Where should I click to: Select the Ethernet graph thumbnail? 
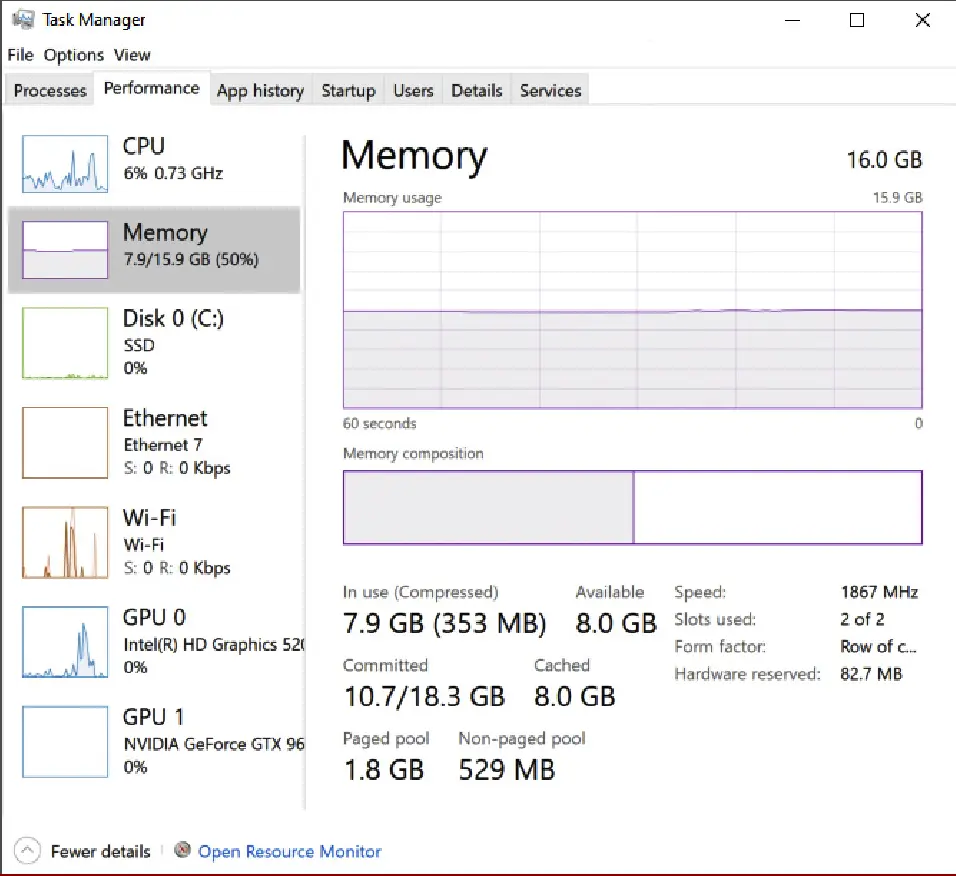tap(65, 443)
